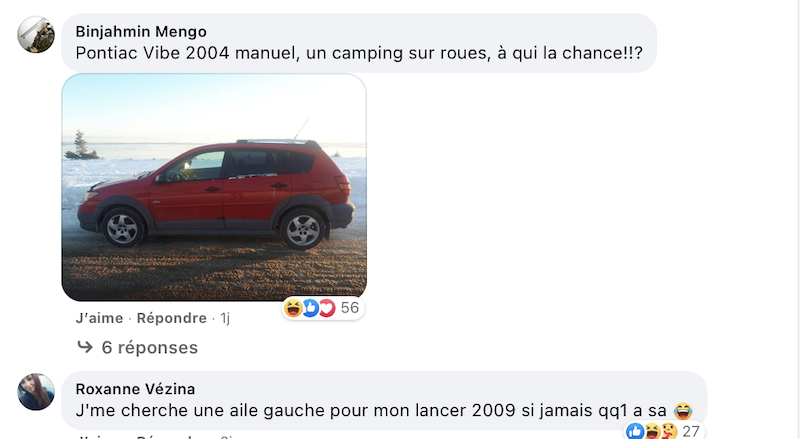The width and height of the screenshot is (800, 439).
Task: Open Binjahmin Mengo's profile picture
Action: coord(36,35)
